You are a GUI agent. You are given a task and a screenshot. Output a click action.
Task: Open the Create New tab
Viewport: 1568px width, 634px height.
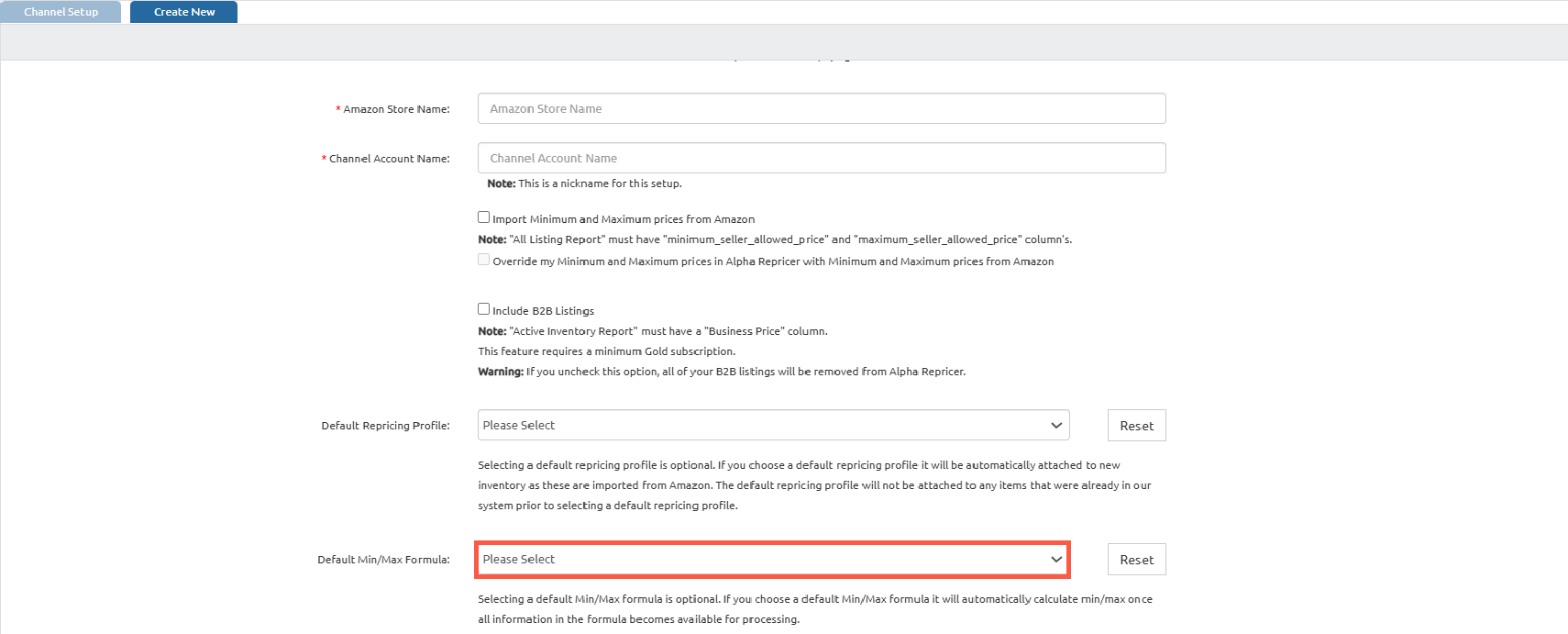(183, 12)
